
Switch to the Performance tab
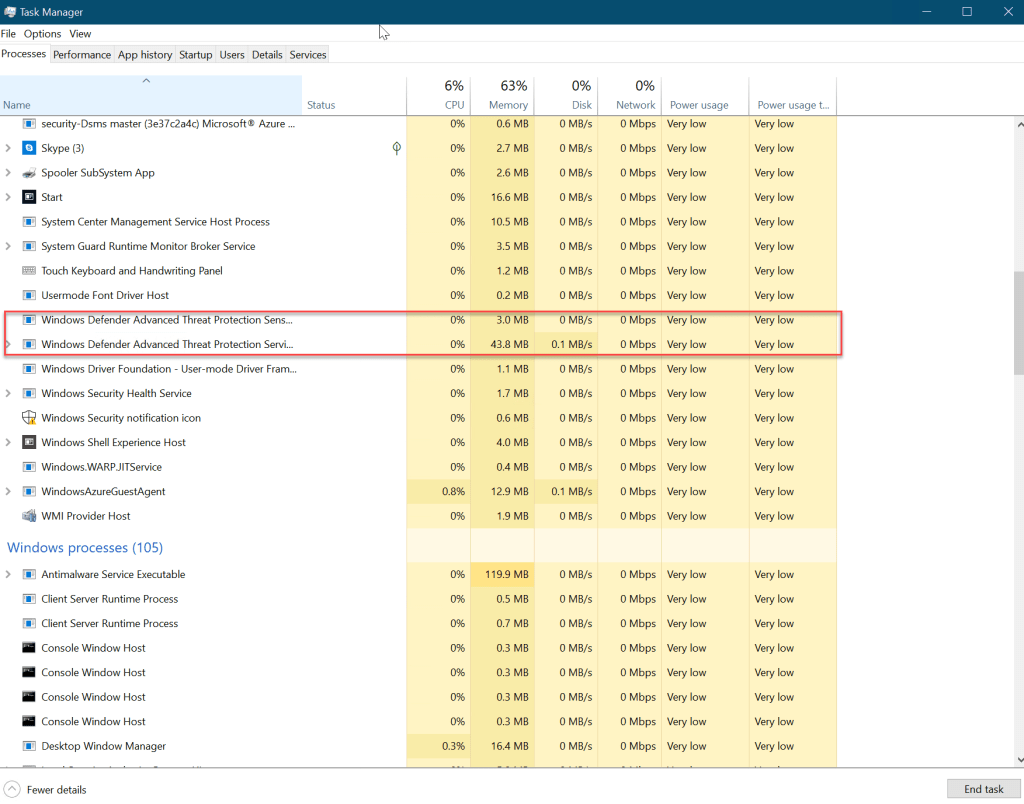pyautogui.click(x=82, y=55)
